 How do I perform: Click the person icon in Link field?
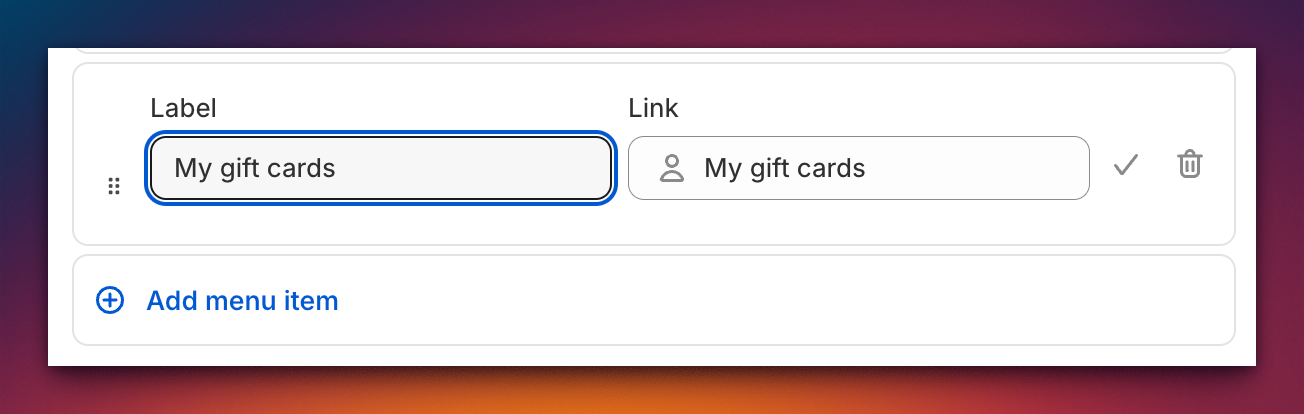(672, 168)
